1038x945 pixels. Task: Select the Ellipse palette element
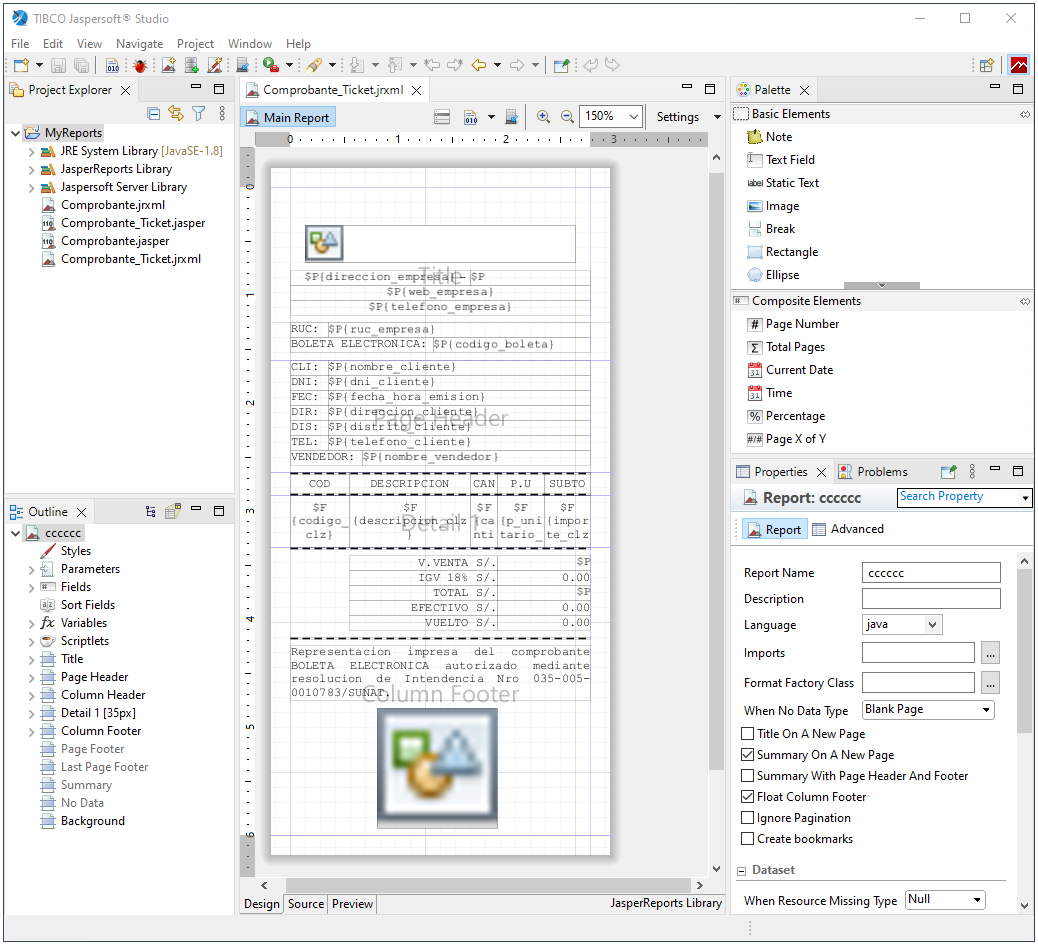coord(773,275)
